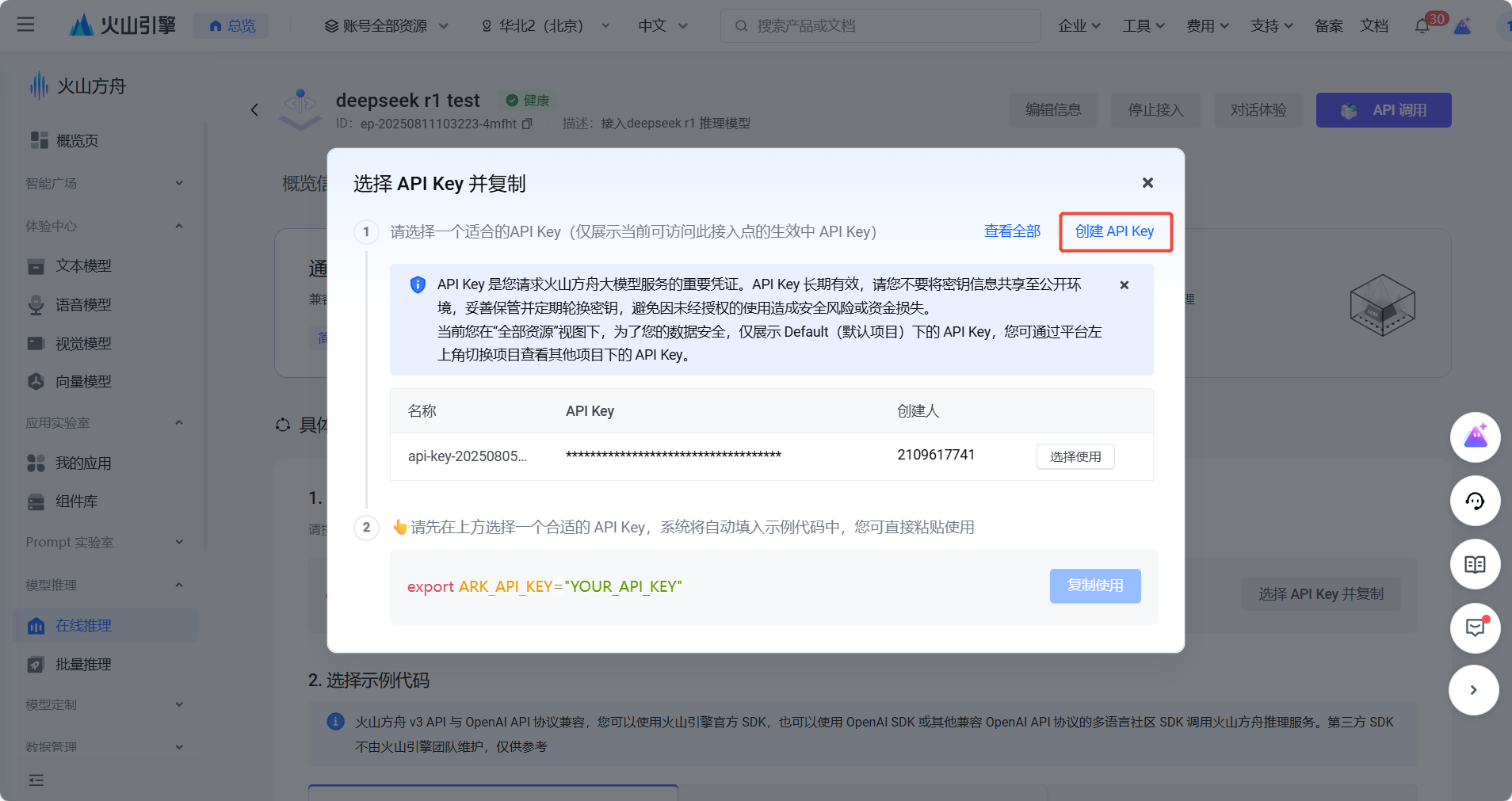Viewport: 1512px width, 801px height.
Task: Copy the endpoint ID with copy icon
Action: click(x=527, y=124)
